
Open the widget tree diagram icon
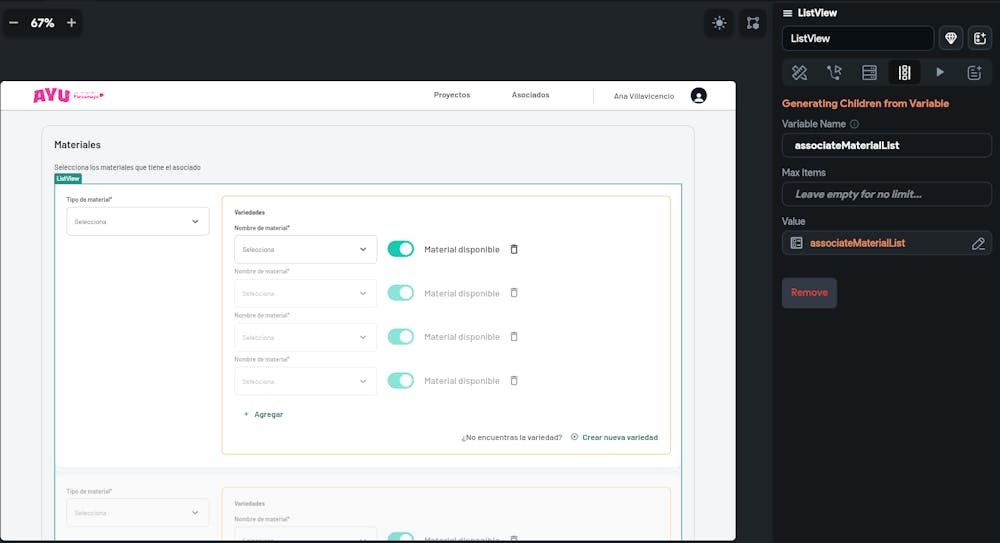coord(753,23)
